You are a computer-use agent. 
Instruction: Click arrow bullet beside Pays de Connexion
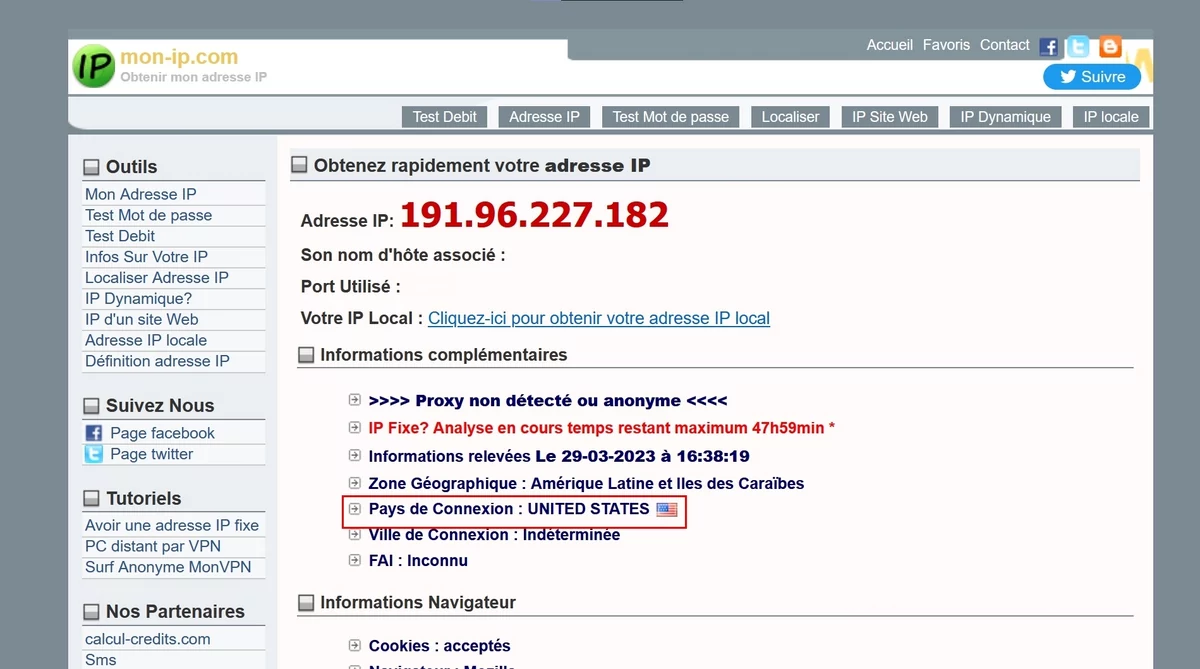coord(354,508)
